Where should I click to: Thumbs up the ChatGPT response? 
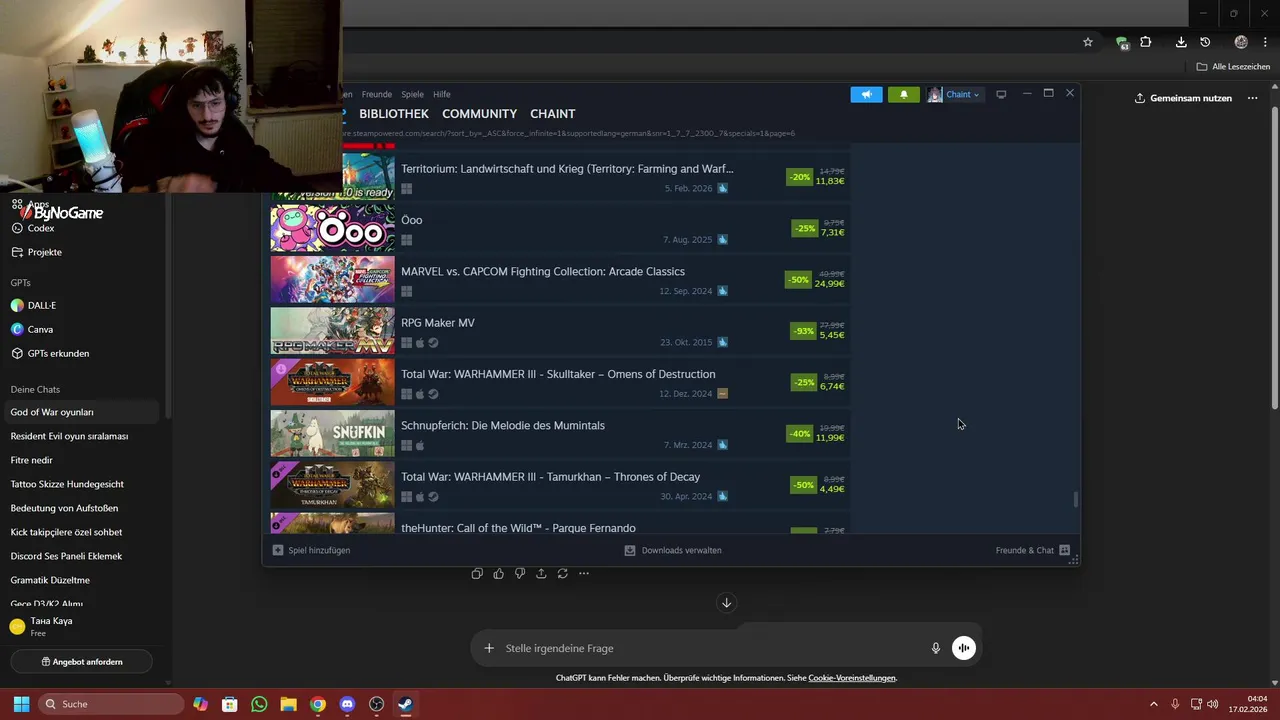click(x=498, y=573)
